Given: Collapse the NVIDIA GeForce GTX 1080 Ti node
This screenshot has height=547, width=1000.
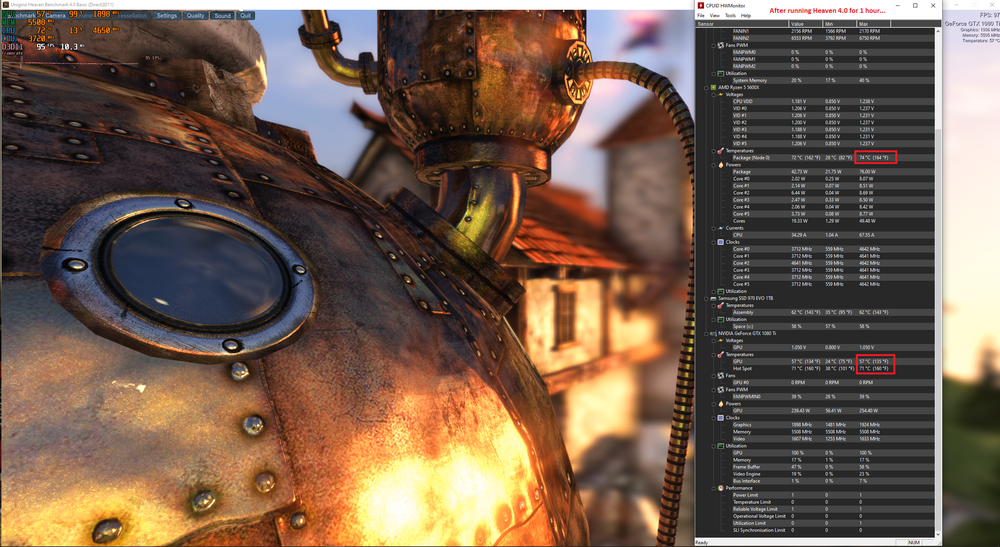Looking at the screenshot, I should (x=706, y=333).
